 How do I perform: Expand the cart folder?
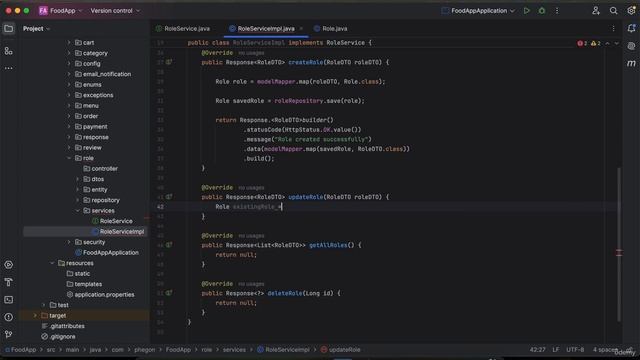point(69,42)
